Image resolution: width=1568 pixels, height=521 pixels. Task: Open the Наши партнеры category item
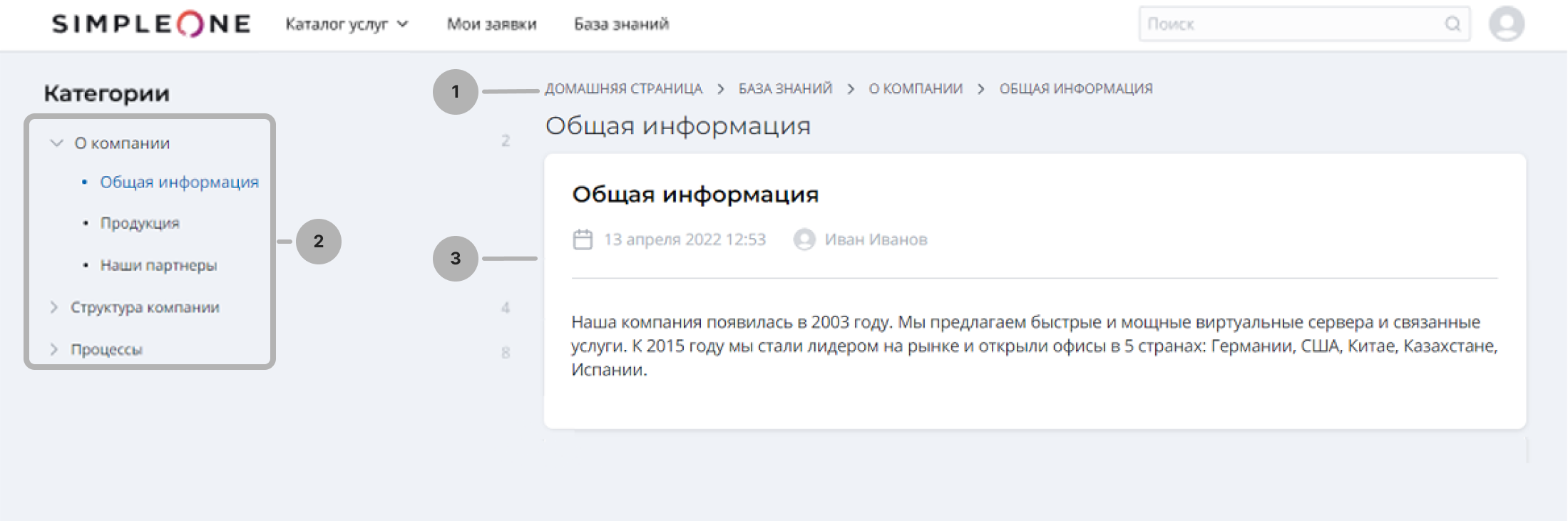pyautogui.click(x=158, y=265)
